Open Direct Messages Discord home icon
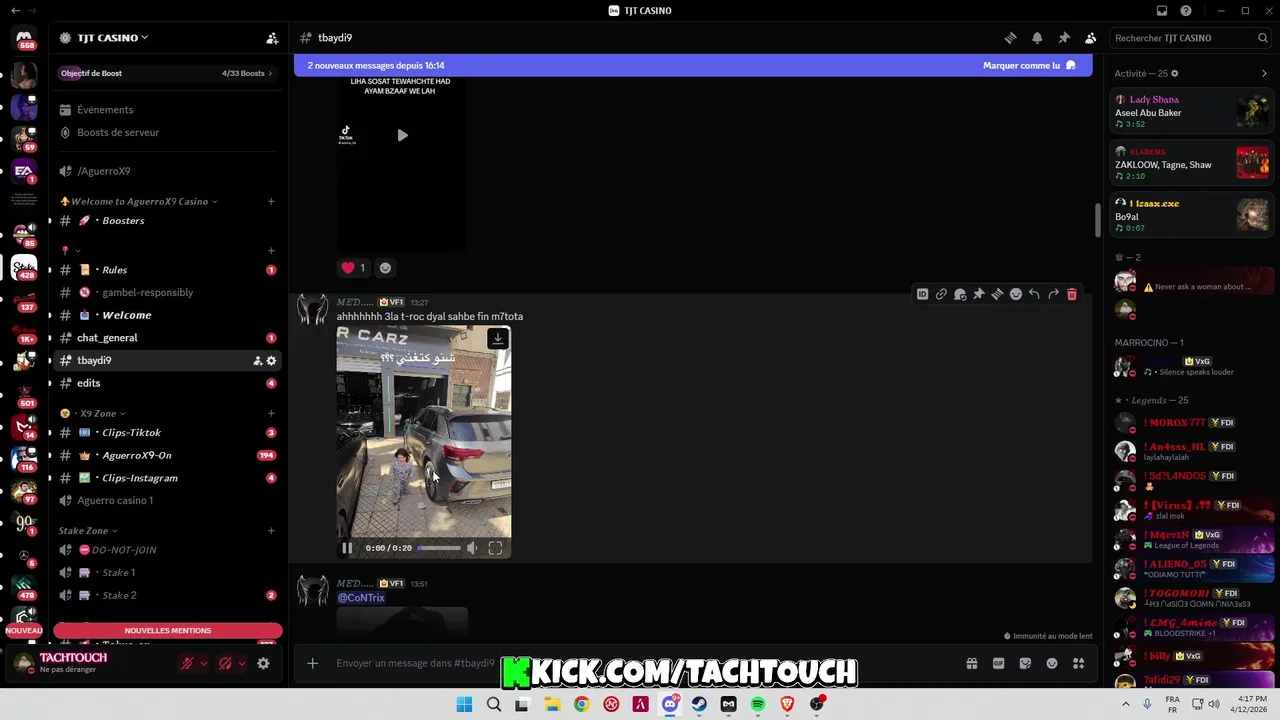 point(24,38)
